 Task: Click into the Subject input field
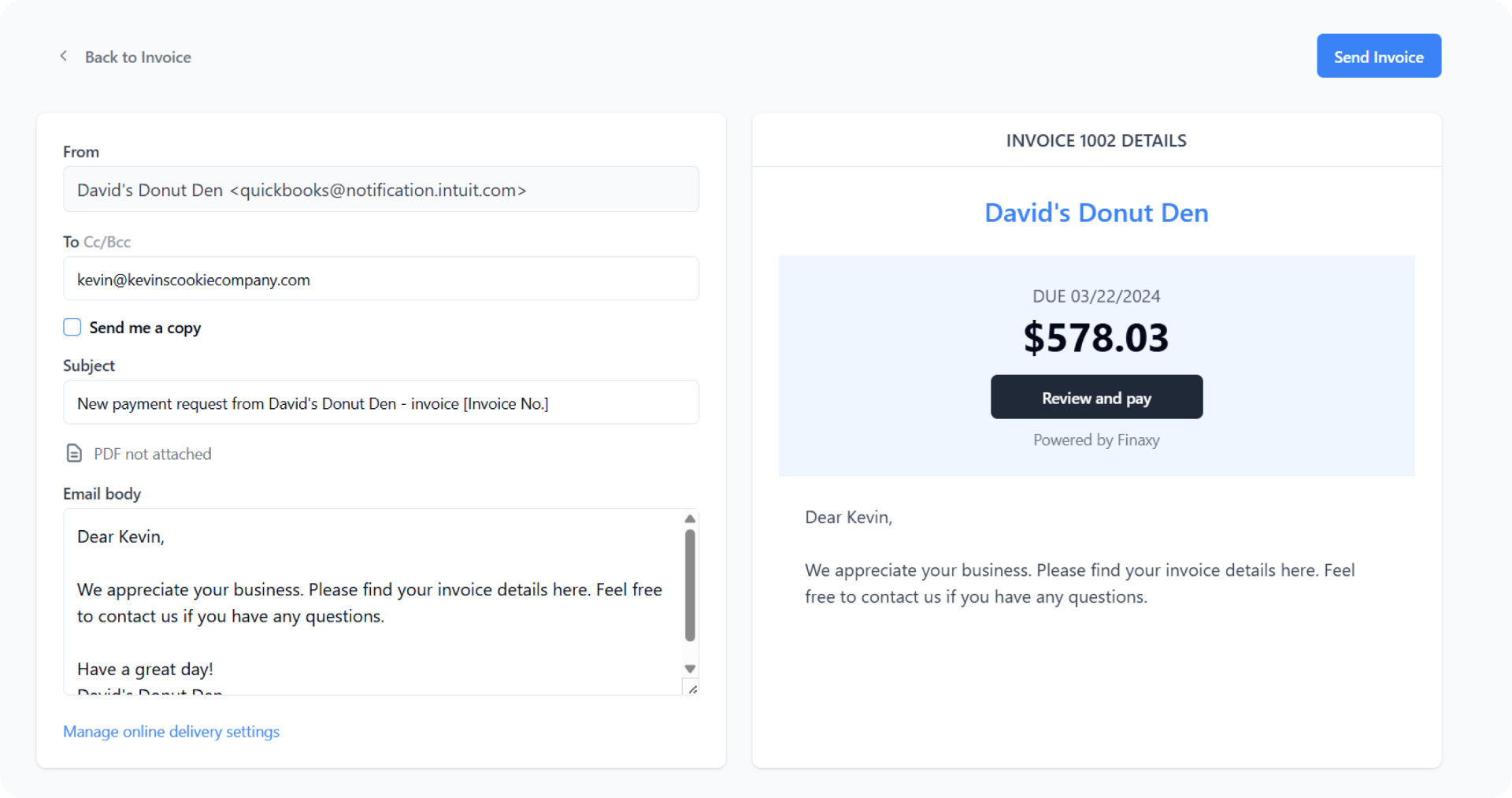coord(381,403)
